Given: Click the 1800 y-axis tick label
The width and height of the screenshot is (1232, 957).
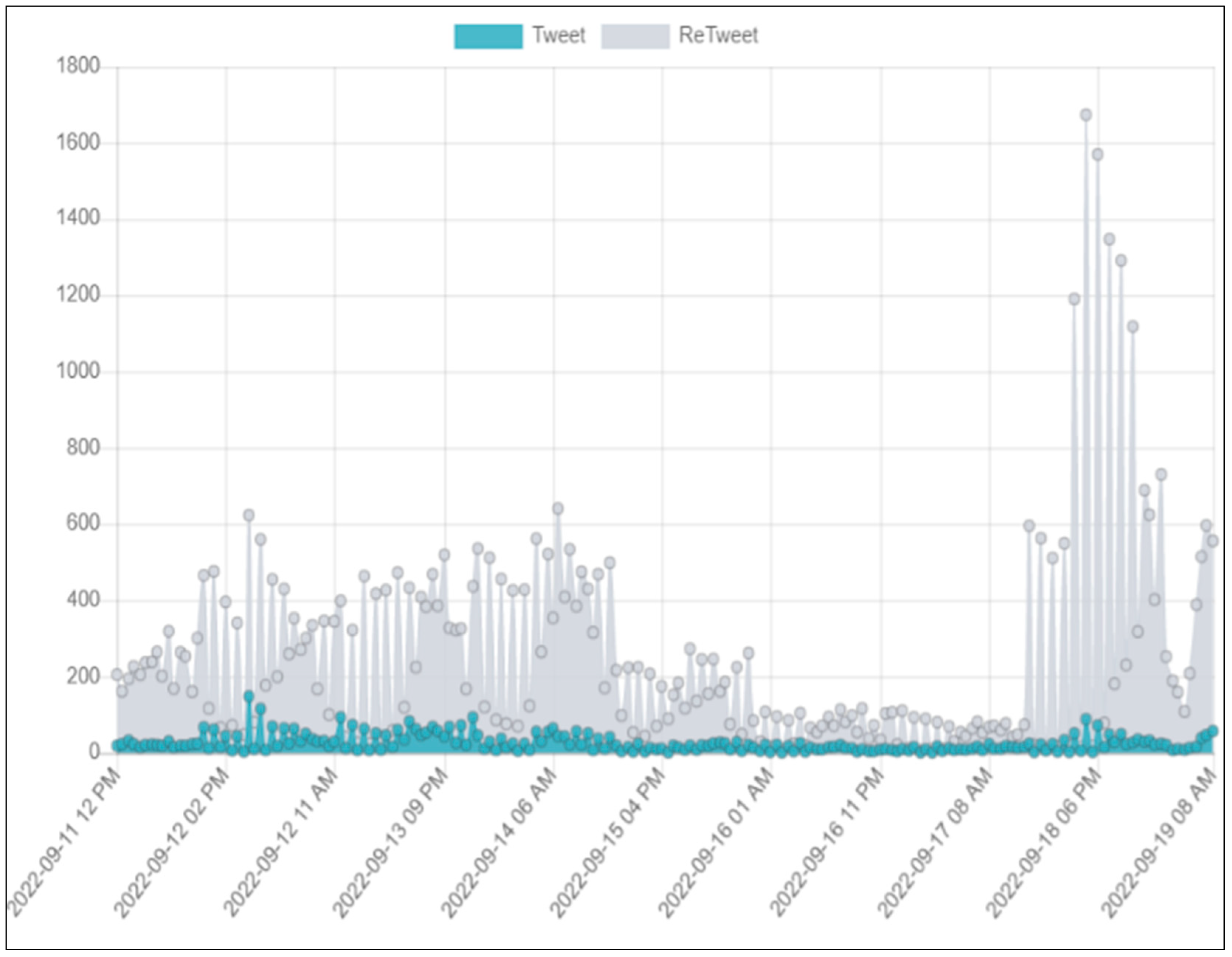Looking at the screenshot, I should [x=78, y=66].
